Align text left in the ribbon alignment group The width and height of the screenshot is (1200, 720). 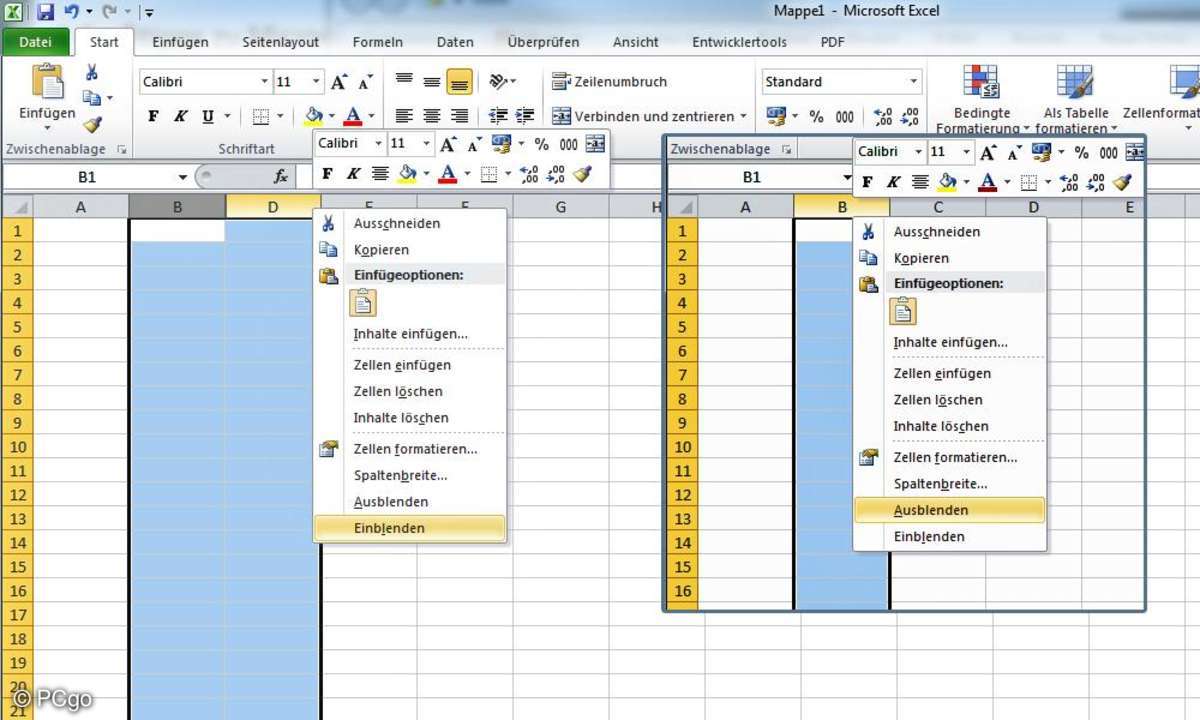click(404, 116)
